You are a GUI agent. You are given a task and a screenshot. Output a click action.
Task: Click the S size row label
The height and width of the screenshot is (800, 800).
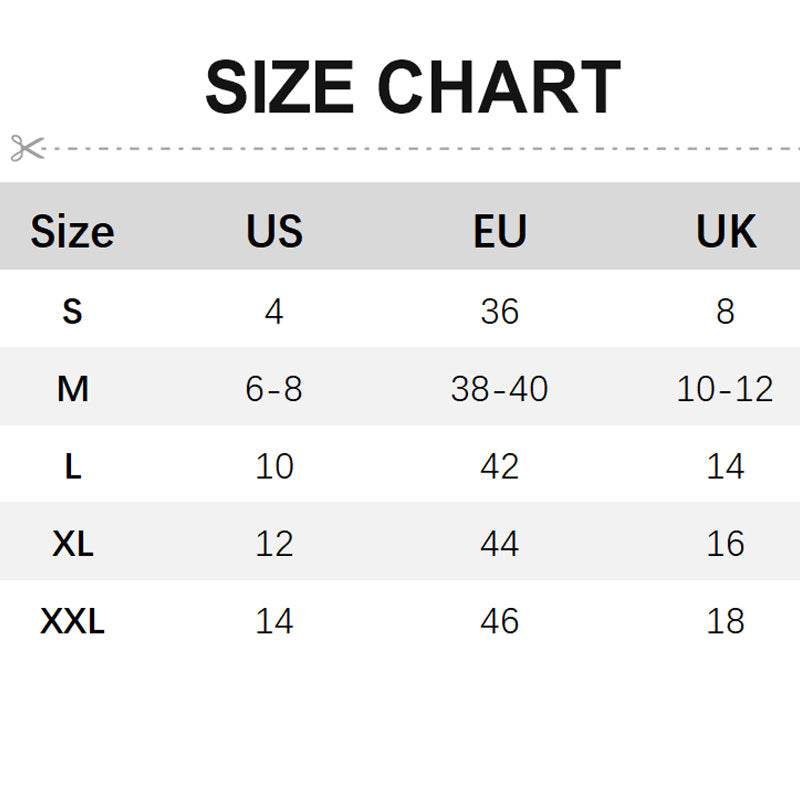(72, 311)
